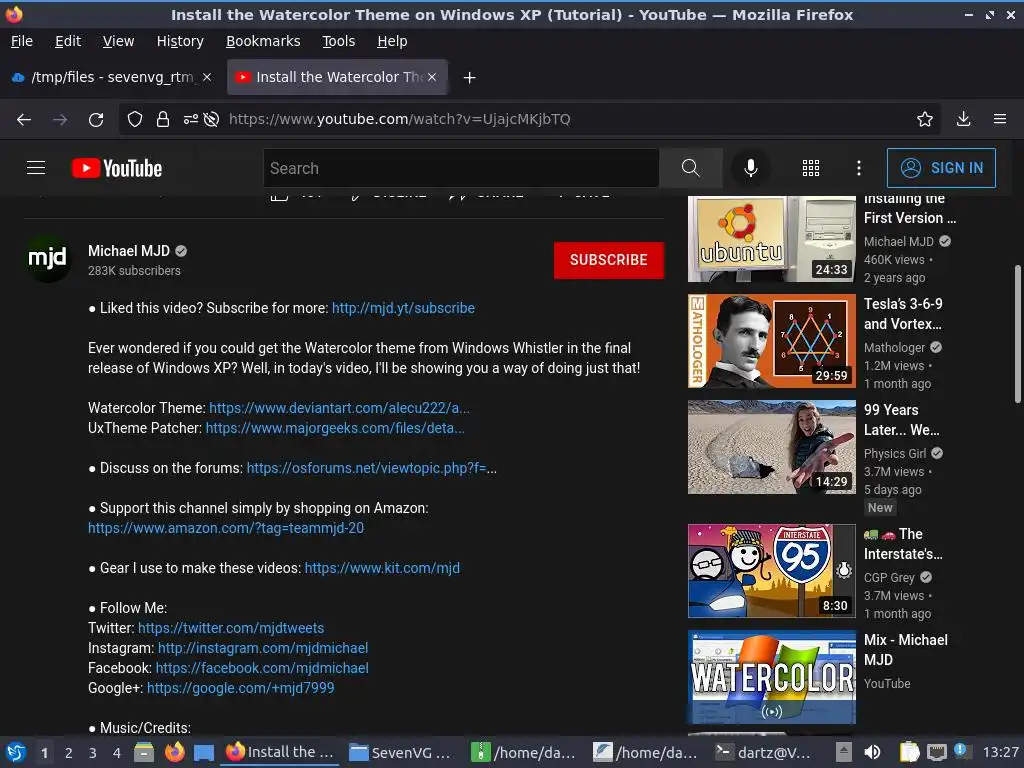Switch to virtual desktop 4
Screen dimensions: 1024x768
point(116,753)
